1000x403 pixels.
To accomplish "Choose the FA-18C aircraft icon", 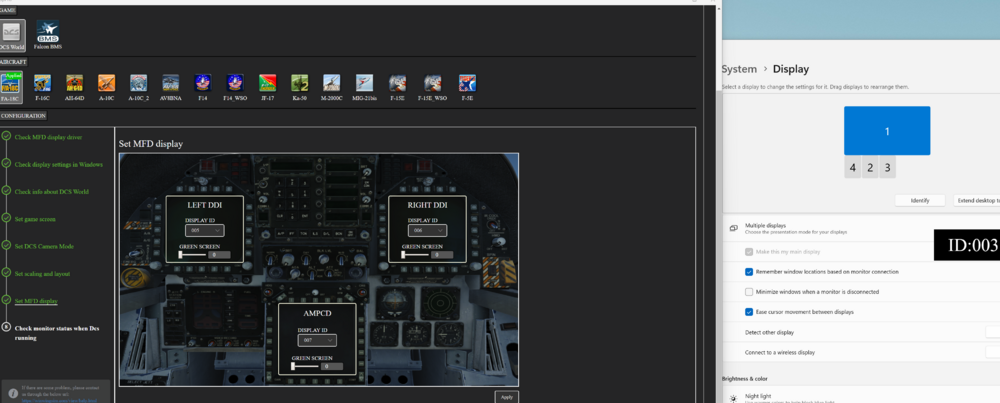I will pos(10,87).
